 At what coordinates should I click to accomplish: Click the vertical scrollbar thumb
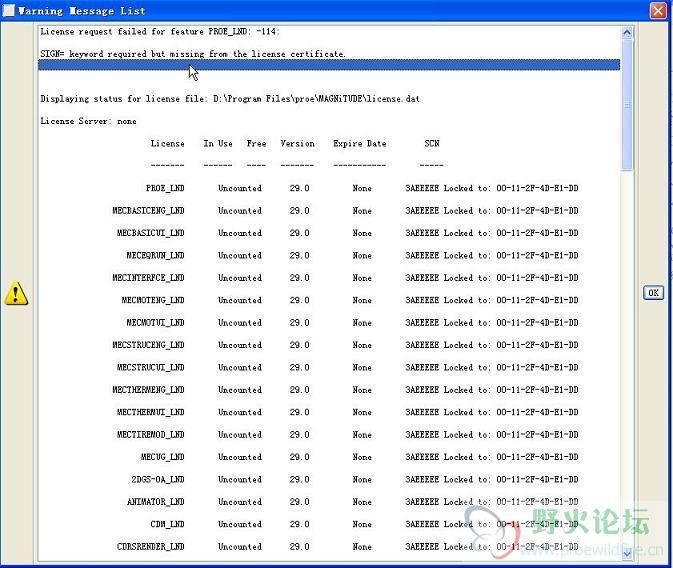click(627, 105)
